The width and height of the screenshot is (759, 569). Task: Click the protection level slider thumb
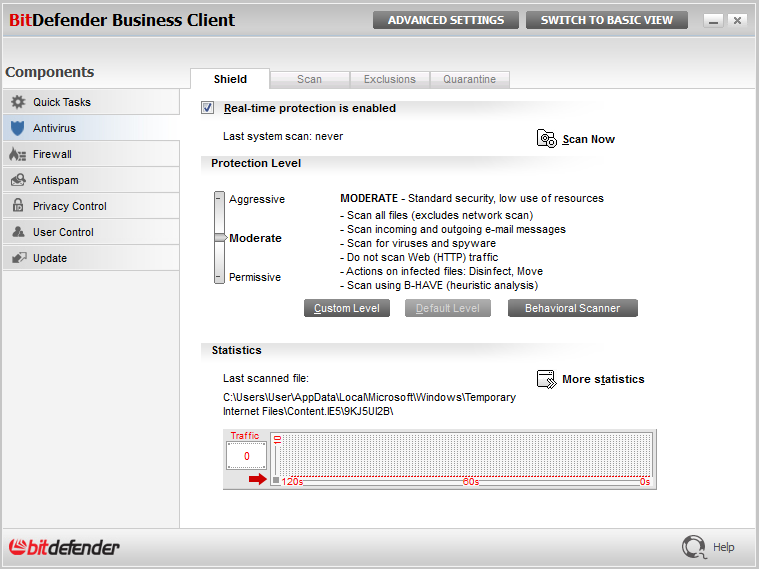pos(220,238)
